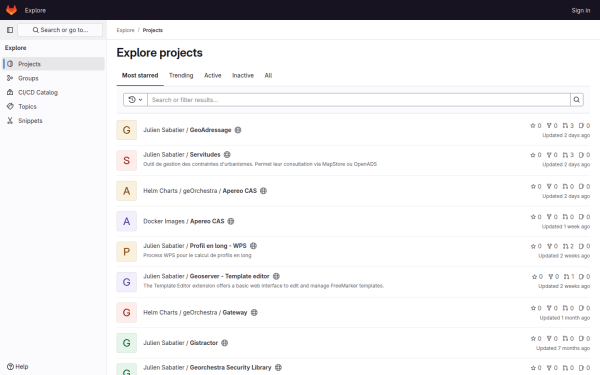Click Explore in the top bar
The width and height of the screenshot is (600, 375).
pos(35,10)
